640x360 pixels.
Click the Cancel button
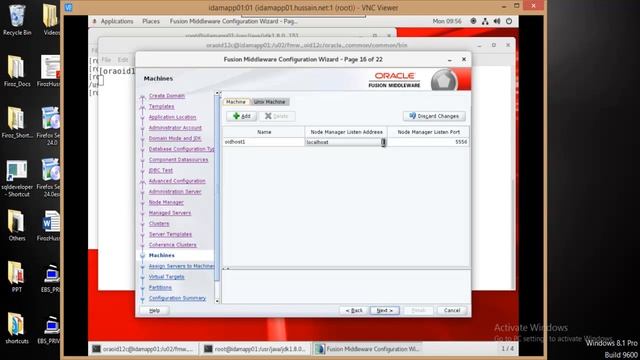[452, 311]
